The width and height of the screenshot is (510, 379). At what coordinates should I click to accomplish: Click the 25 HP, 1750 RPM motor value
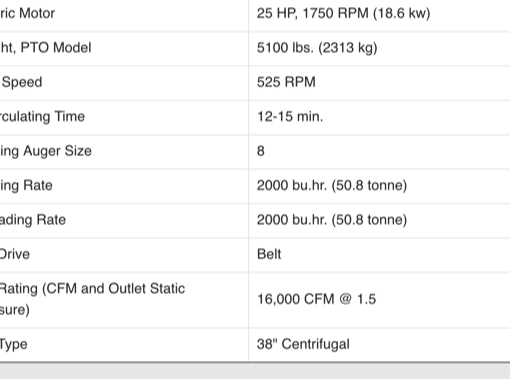coord(343,14)
